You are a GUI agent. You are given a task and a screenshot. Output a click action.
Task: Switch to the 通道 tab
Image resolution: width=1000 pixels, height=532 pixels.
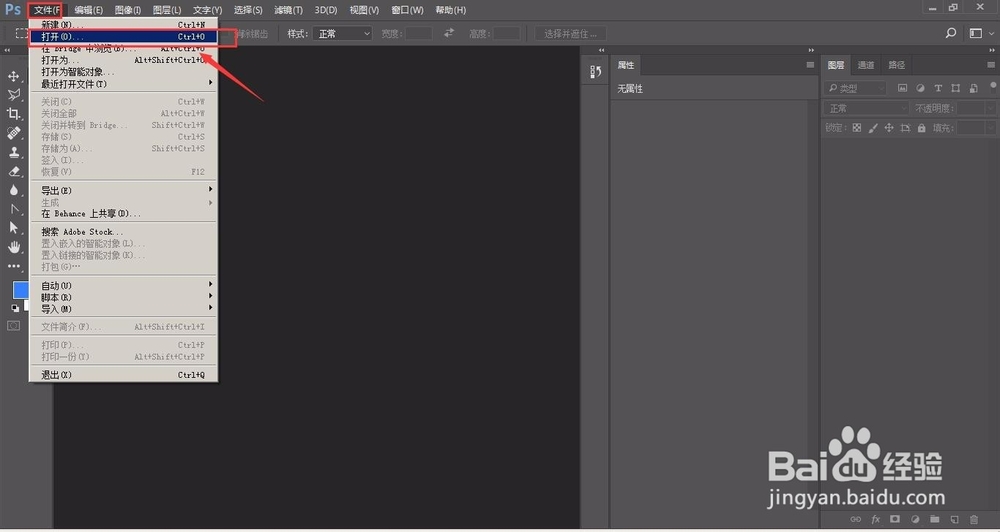[865, 65]
